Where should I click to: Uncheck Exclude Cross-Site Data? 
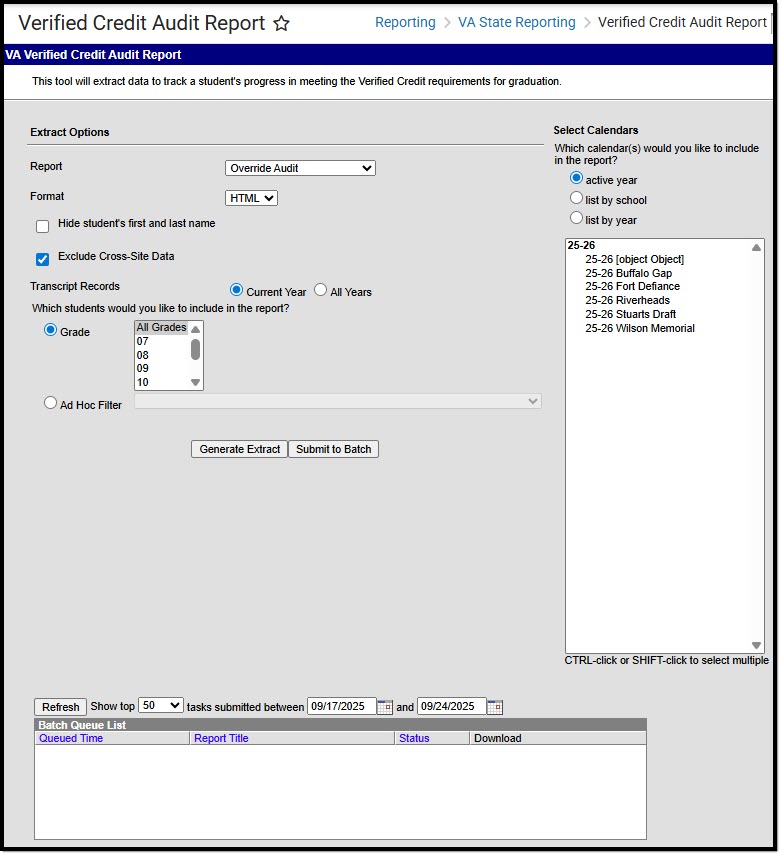(x=43, y=259)
